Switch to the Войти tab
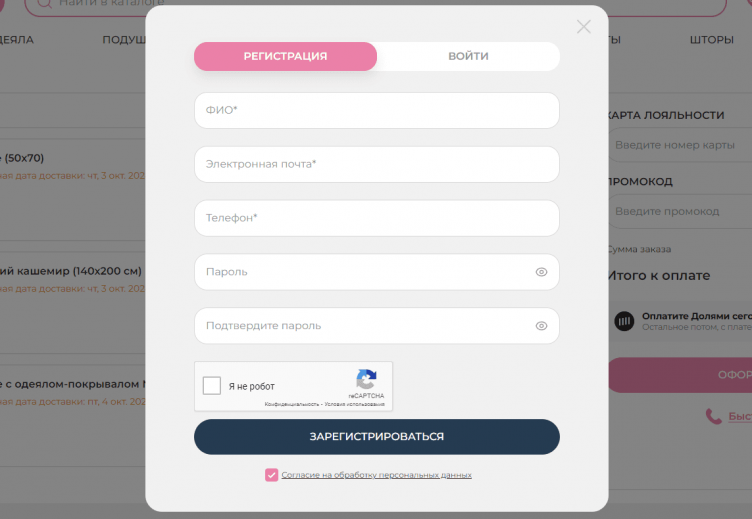This screenshot has height=519, width=752. pos(468,56)
